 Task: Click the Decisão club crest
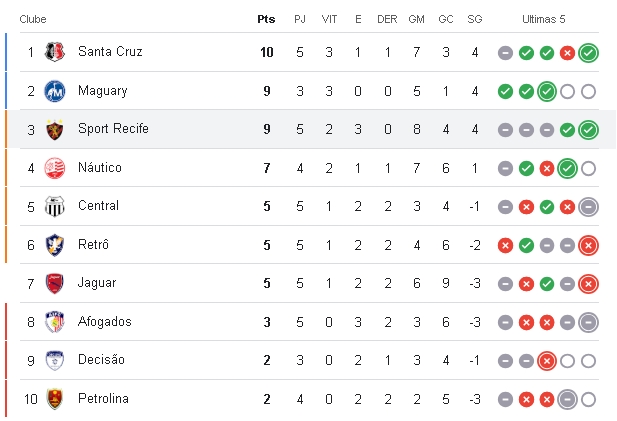click(55, 360)
